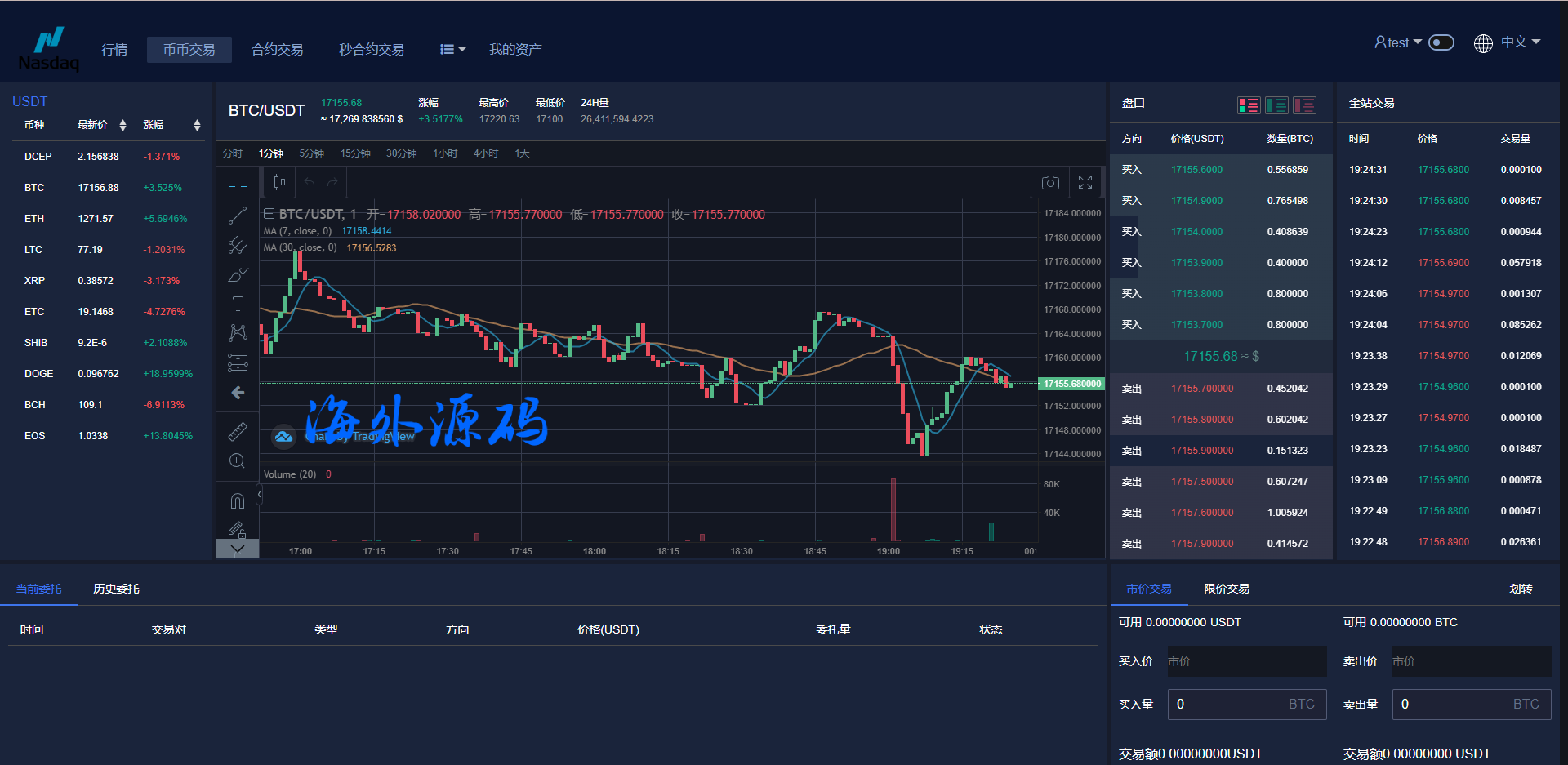The width and height of the screenshot is (1568, 765).
Task: Enable the magnet mode icon
Action: click(x=238, y=500)
